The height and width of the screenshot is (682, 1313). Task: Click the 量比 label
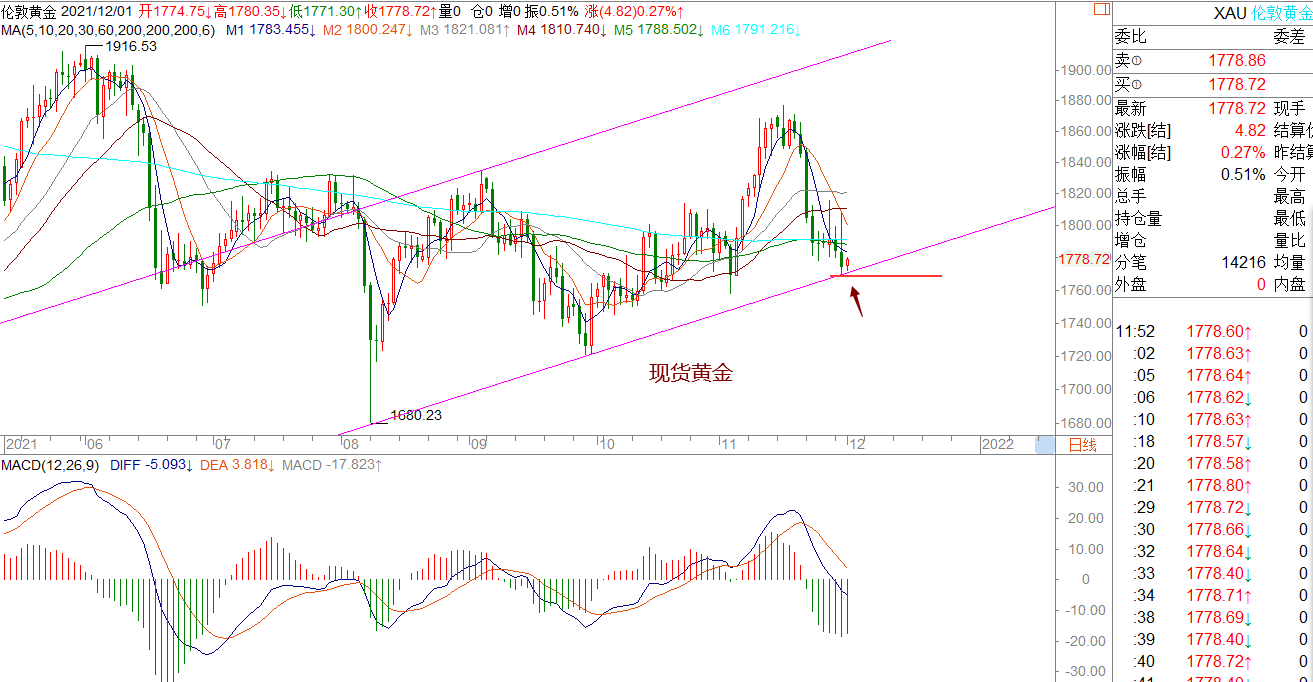(x=1289, y=240)
